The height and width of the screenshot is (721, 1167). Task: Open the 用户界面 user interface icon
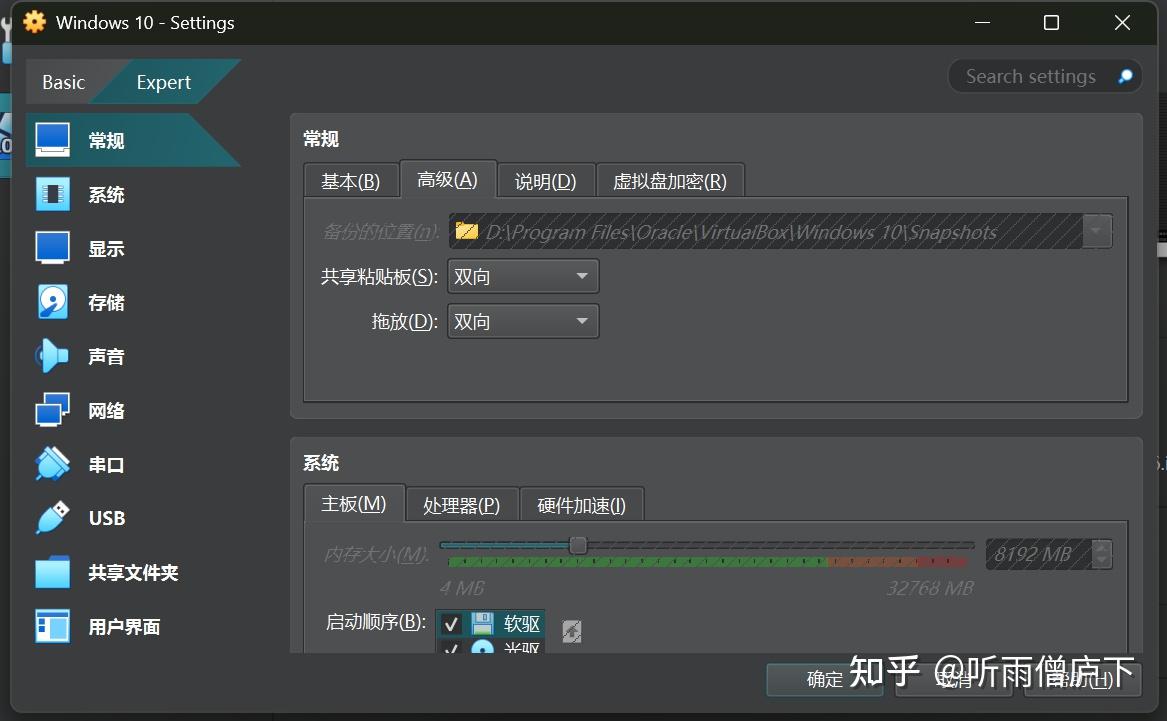click(x=53, y=627)
